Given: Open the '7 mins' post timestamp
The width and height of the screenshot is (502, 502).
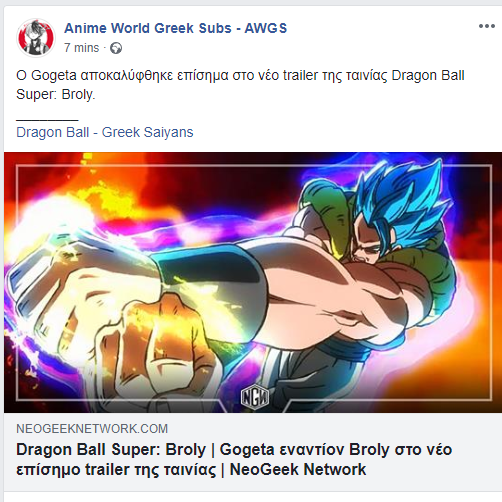Looking at the screenshot, I should pyautogui.click(x=82, y=48).
